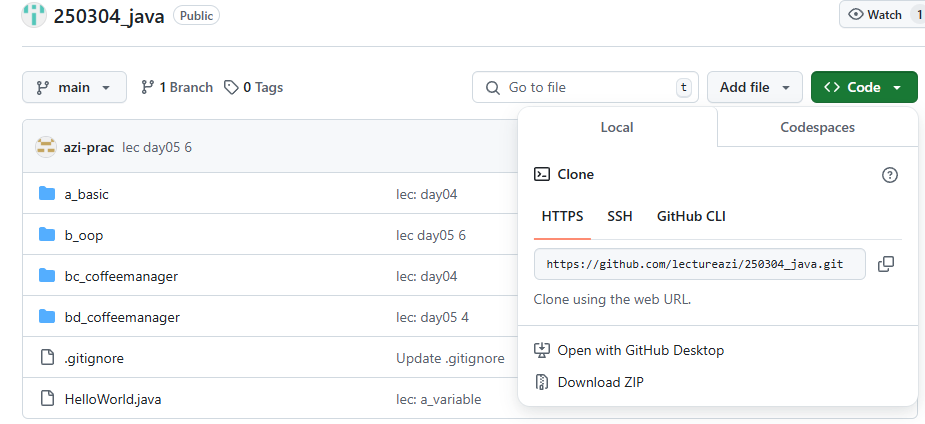925x424 pixels.
Task: Download ZIP of the repository
Action: point(589,382)
